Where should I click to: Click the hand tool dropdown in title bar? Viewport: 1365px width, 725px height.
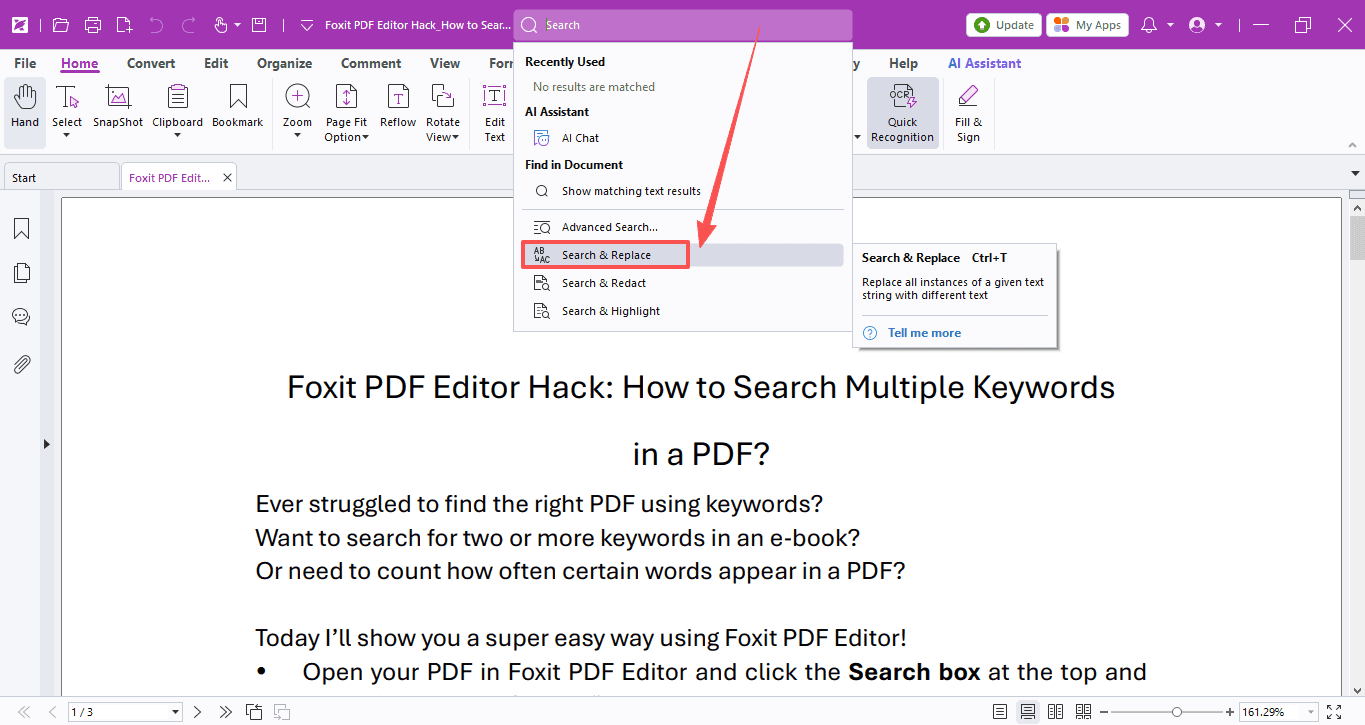pos(237,25)
